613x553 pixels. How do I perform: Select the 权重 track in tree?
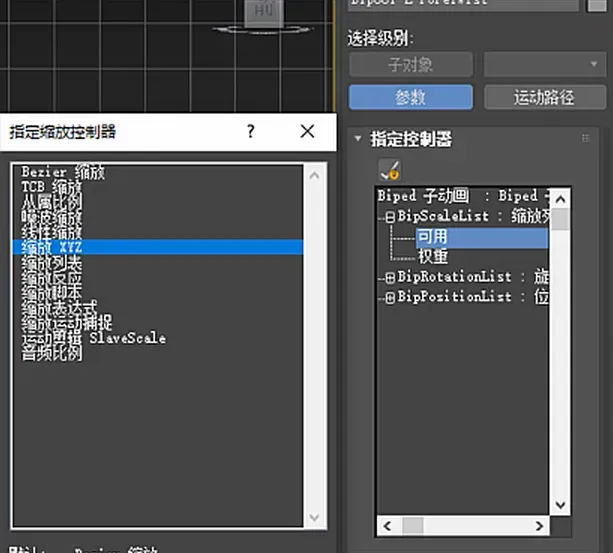pos(433,257)
